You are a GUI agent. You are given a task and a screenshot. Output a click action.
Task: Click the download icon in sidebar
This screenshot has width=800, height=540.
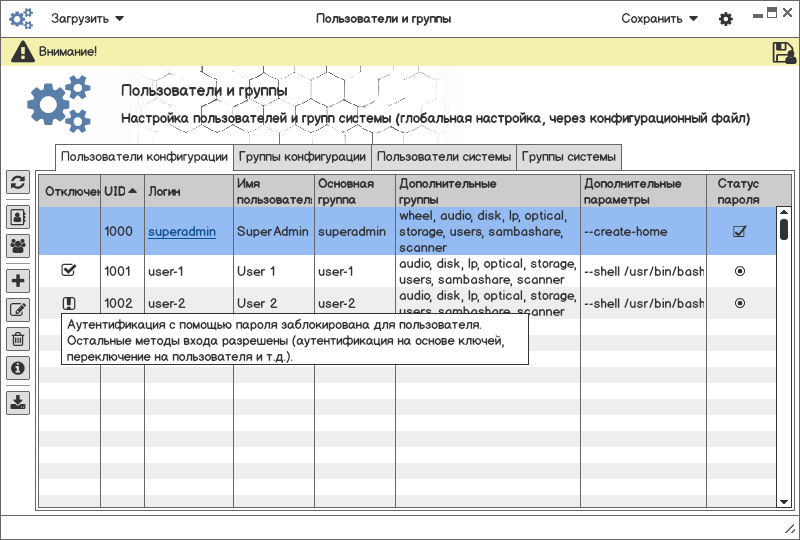point(18,402)
